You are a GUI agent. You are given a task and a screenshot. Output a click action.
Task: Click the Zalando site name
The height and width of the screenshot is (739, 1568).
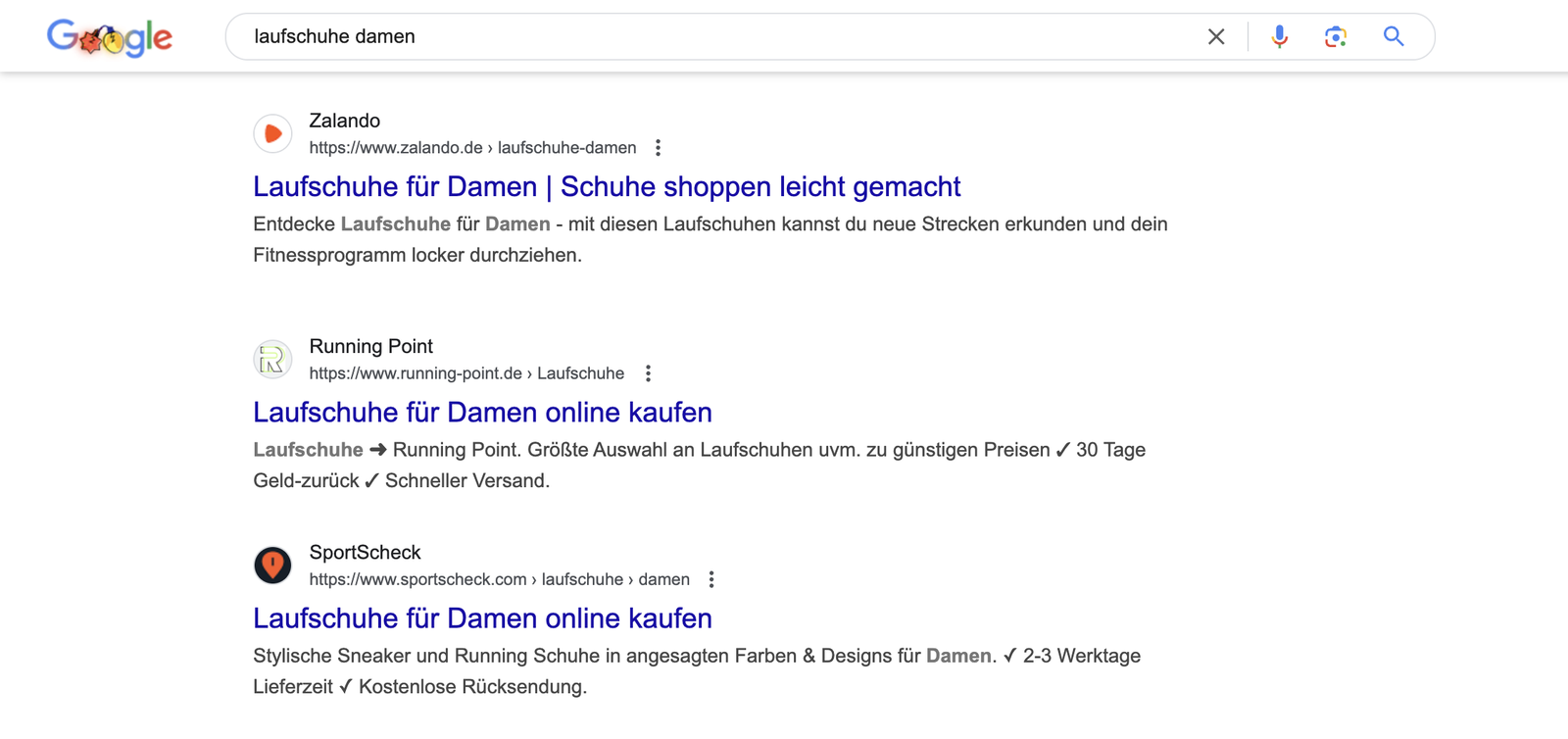tap(345, 121)
